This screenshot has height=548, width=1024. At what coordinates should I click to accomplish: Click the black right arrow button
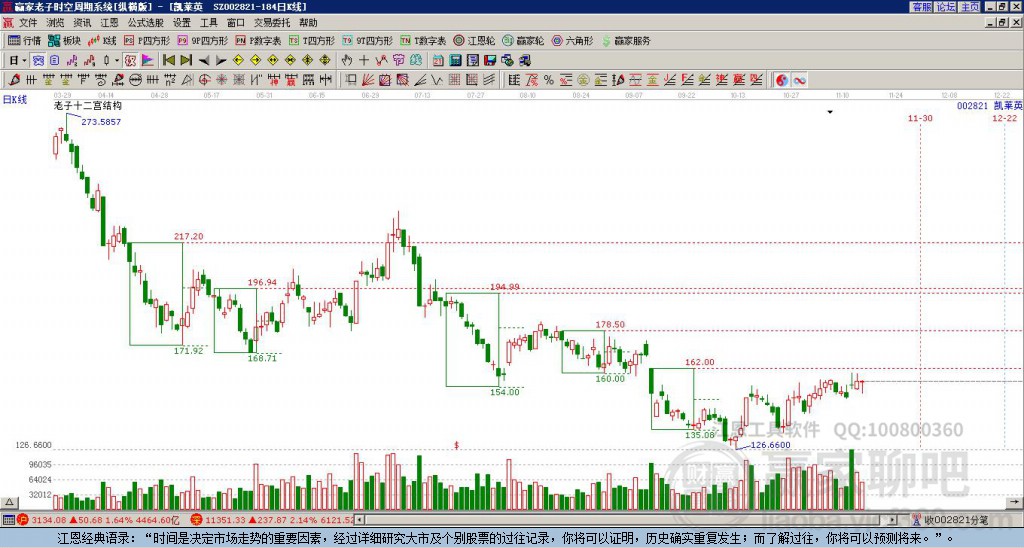tap(221, 60)
